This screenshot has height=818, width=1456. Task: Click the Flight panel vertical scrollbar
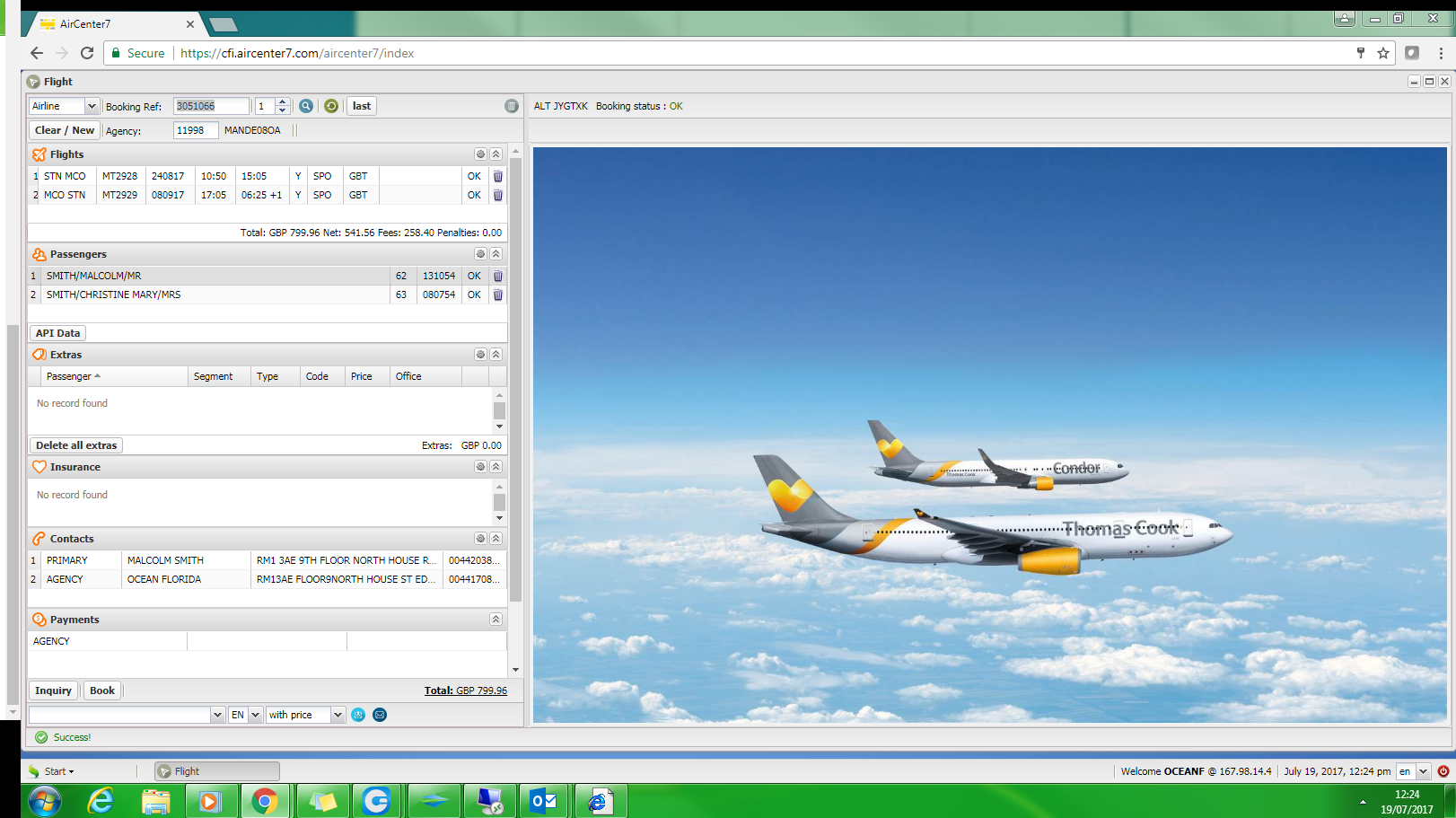point(515,380)
